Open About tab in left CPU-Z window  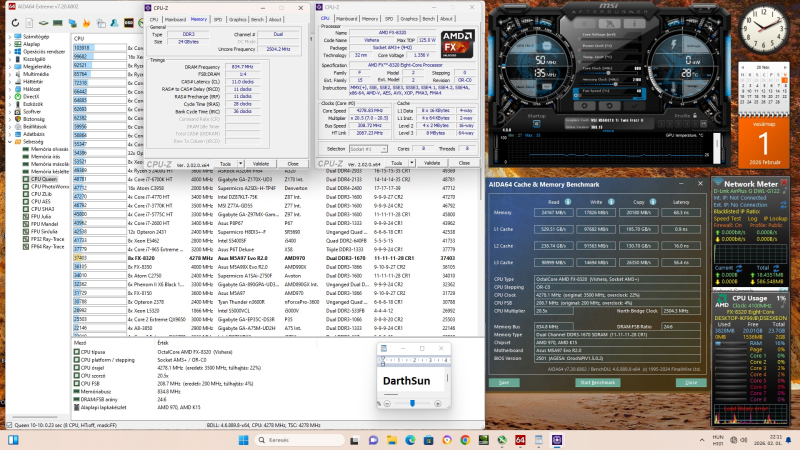click(x=275, y=19)
